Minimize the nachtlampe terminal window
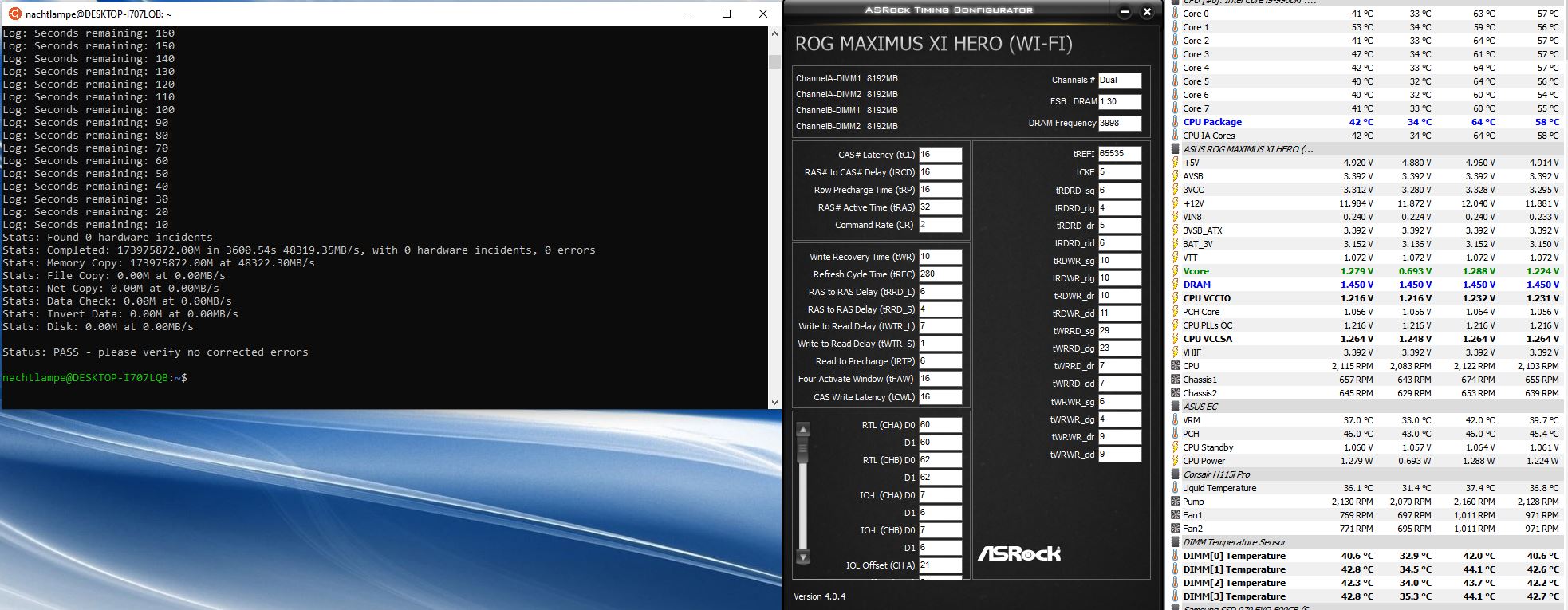The image size is (1568, 610). (x=691, y=14)
